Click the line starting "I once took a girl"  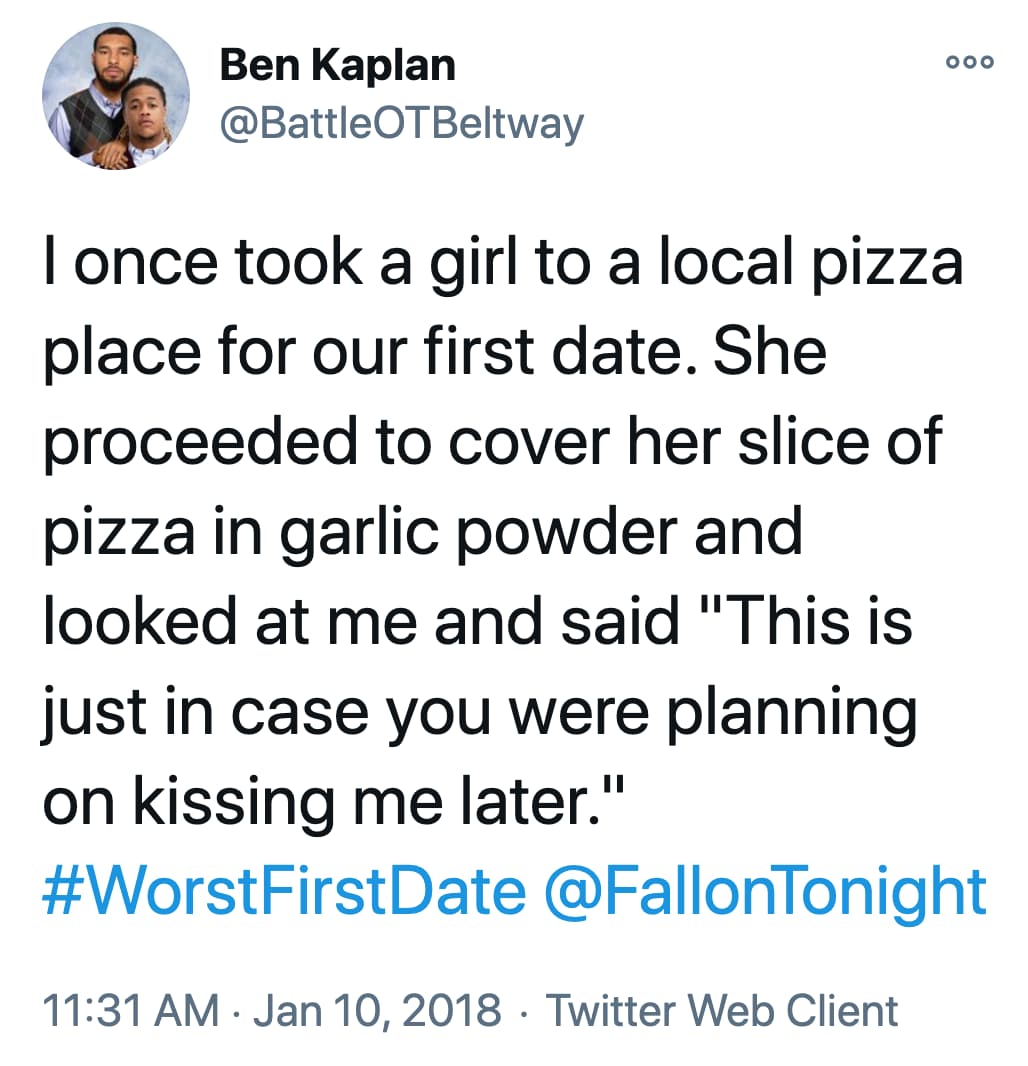(502, 264)
